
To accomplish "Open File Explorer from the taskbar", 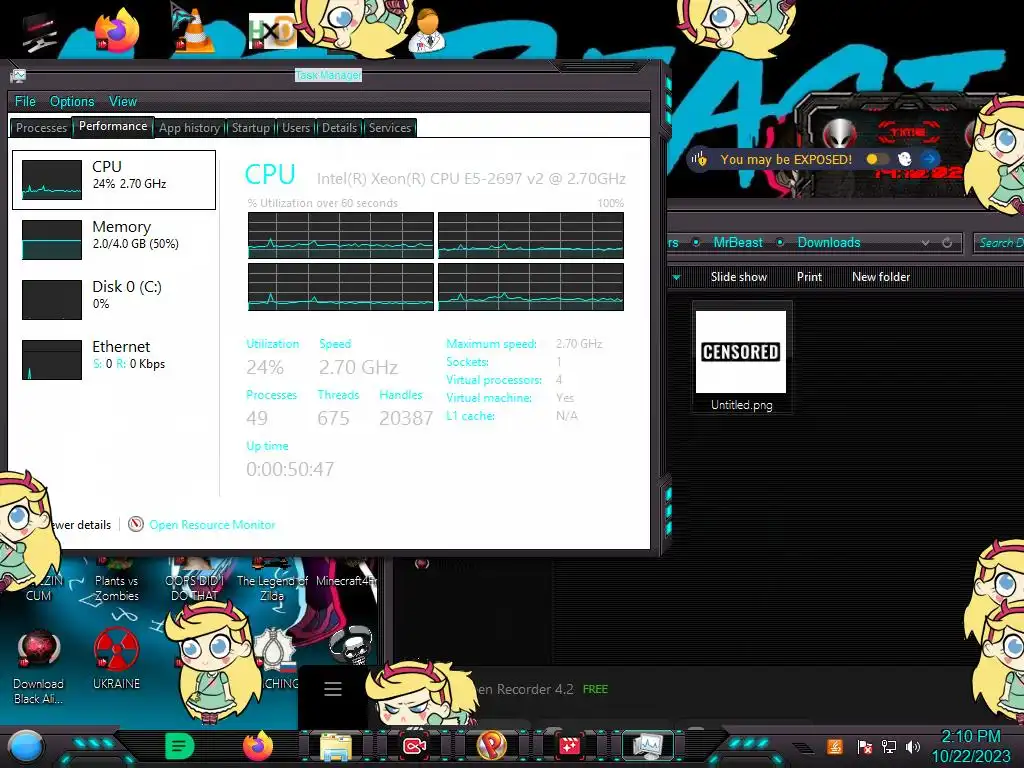I will (336, 746).
